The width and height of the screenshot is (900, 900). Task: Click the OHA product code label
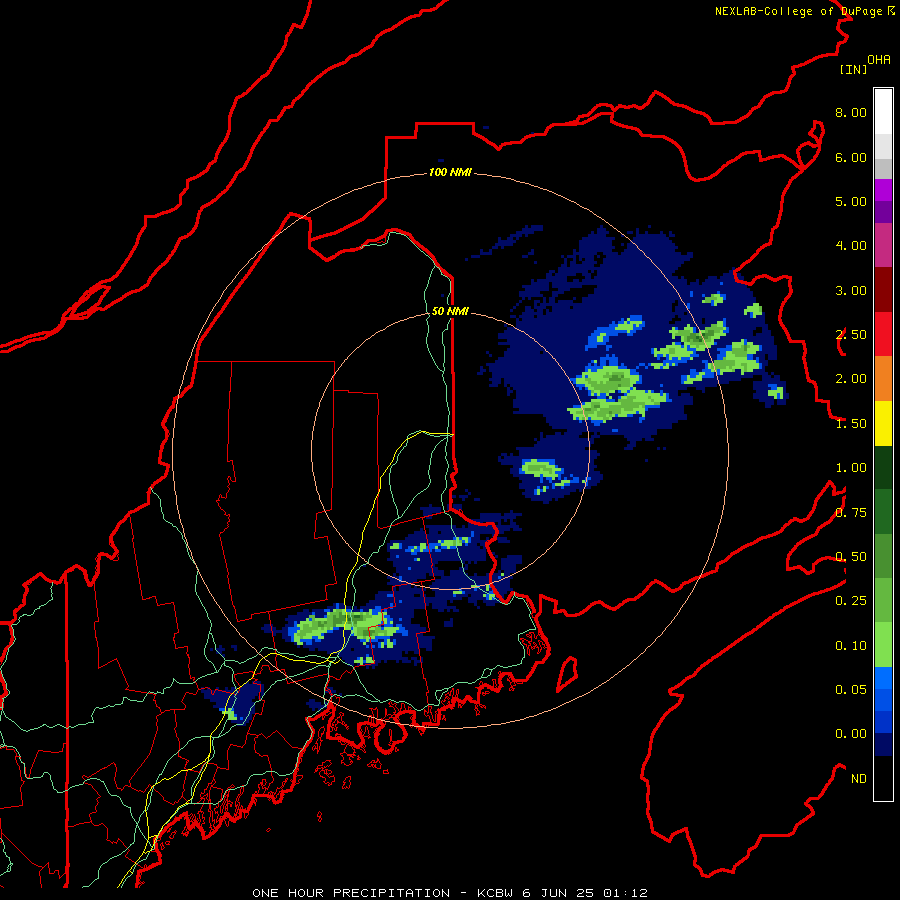pos(879,59)
